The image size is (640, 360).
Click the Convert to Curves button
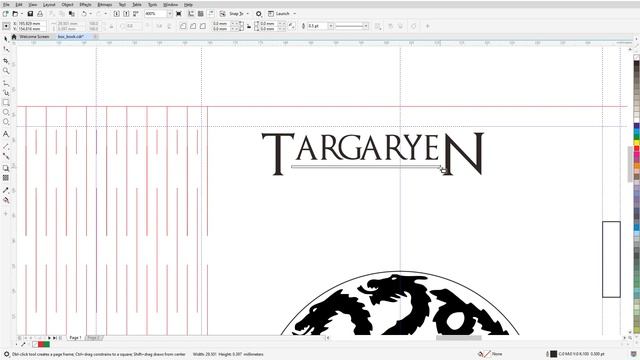point(413,26)
